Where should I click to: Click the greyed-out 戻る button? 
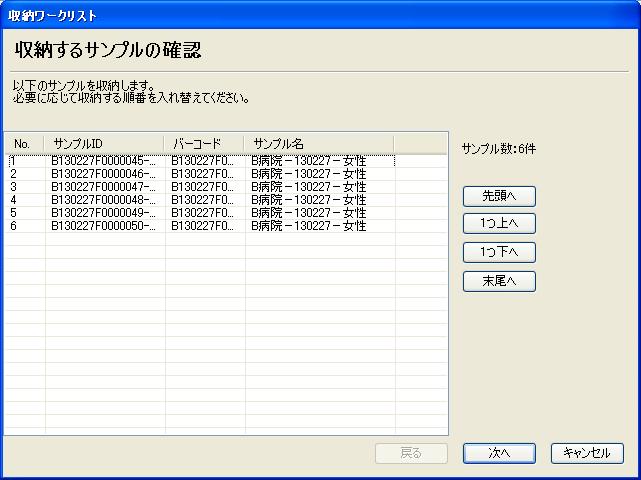[411, 453]
